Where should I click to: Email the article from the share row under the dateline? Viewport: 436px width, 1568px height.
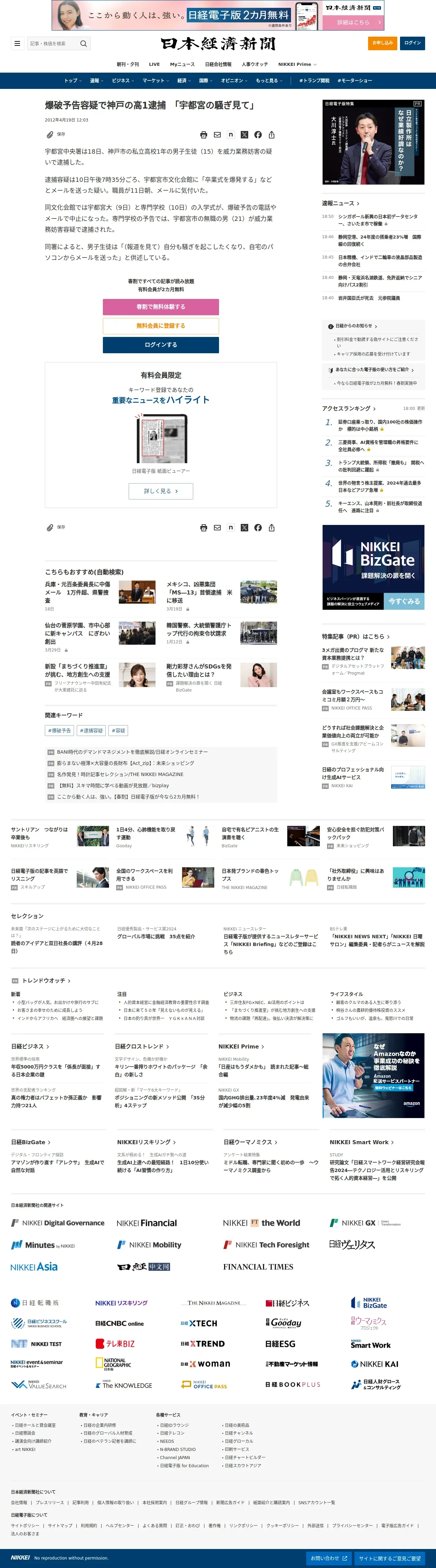pos(217,134)
